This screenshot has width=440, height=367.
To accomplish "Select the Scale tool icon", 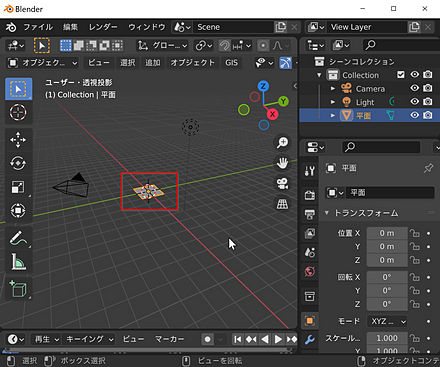I will coord(18,187).
